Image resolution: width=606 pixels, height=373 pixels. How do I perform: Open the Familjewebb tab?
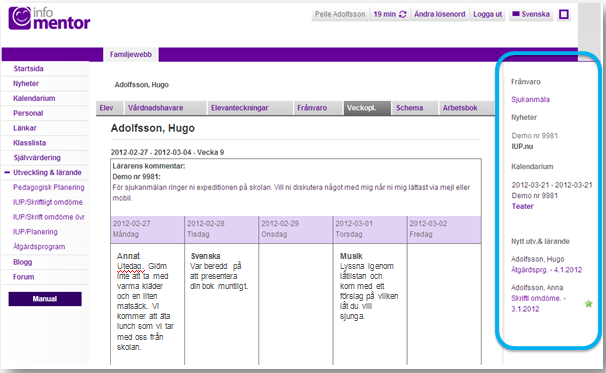131,55
